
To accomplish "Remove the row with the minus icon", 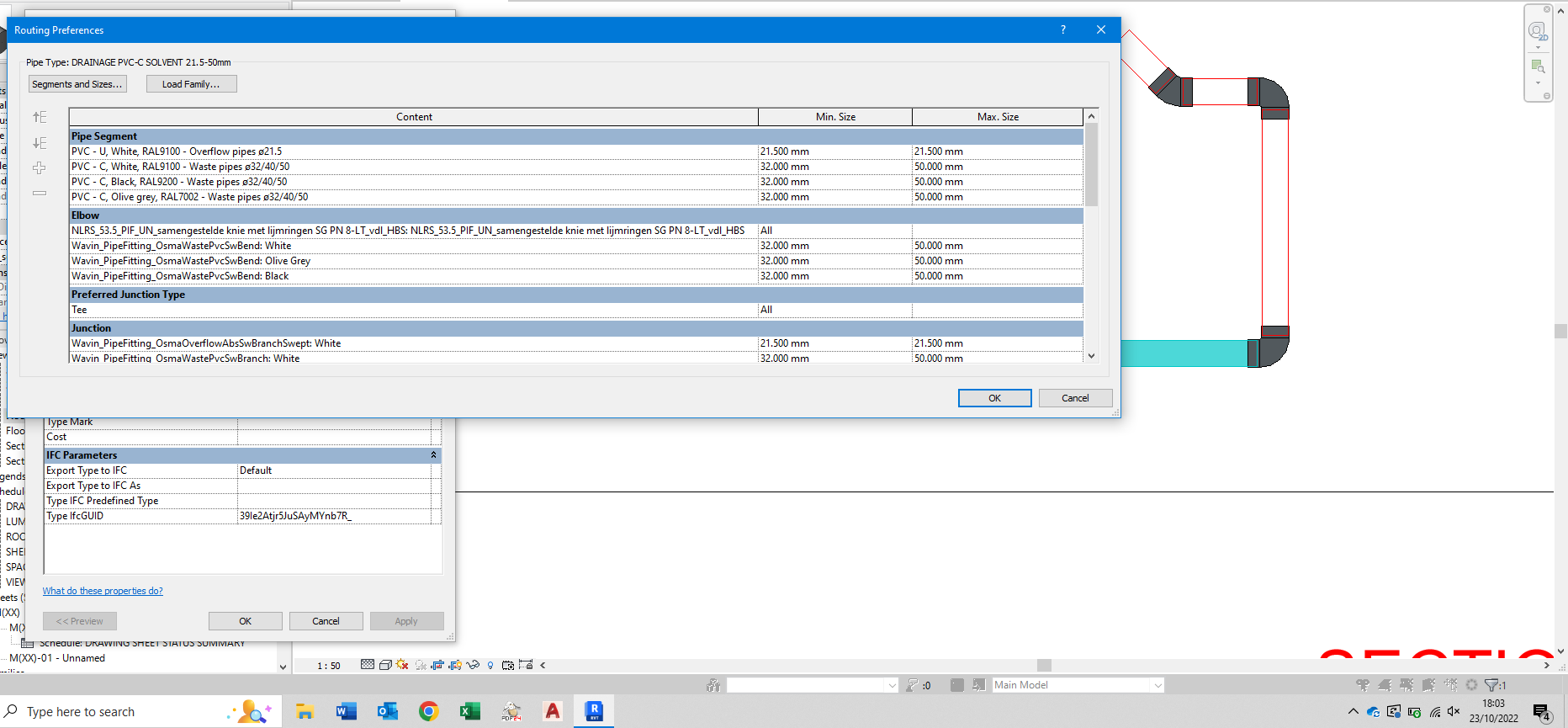I will point(40,194).
